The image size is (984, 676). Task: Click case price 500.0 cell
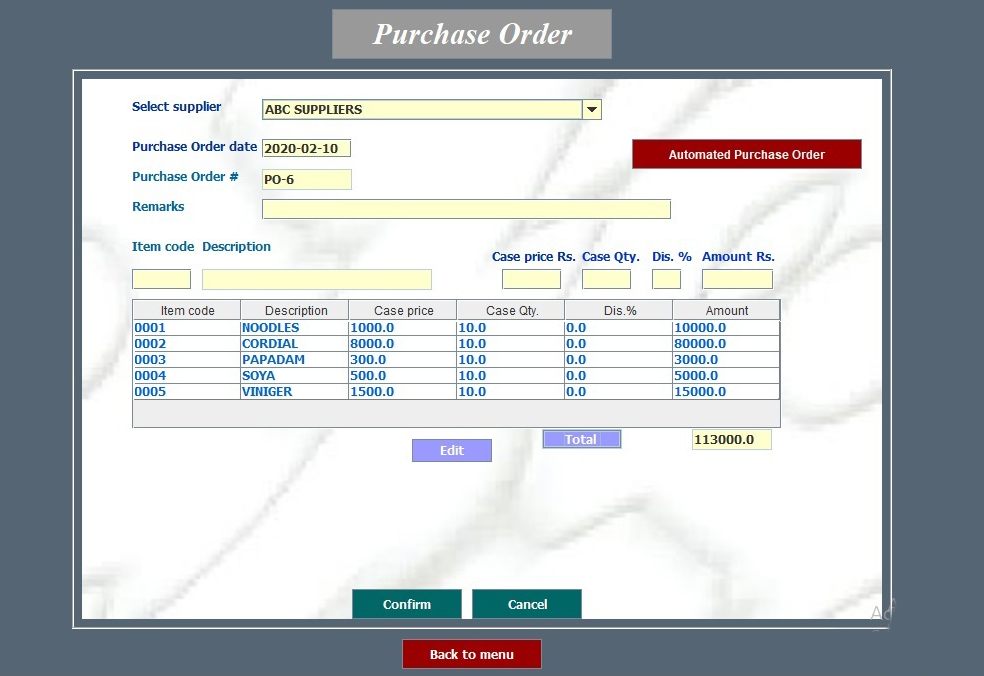(x=402, y=375)
